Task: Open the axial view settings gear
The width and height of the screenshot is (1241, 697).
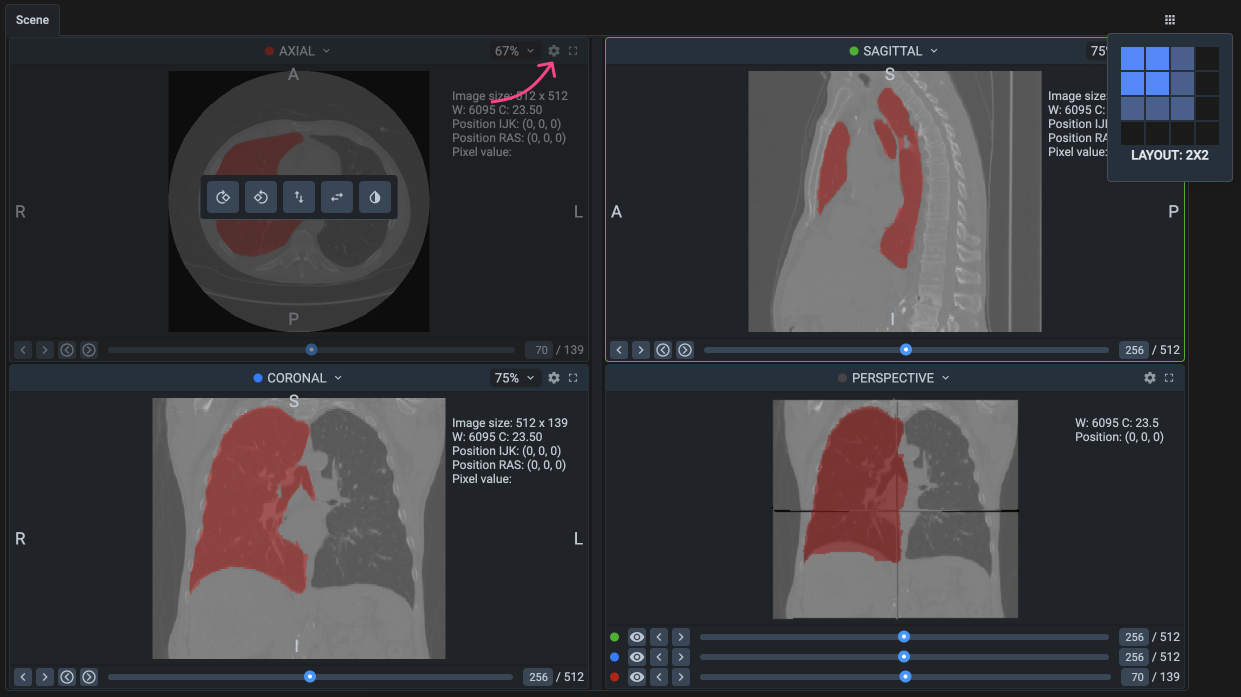Action: tap(554, 51)
